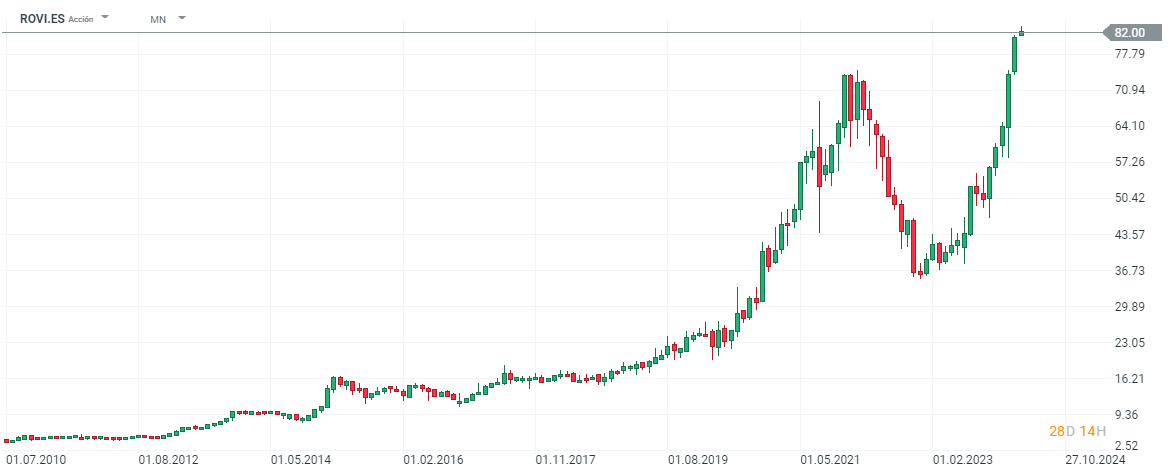The width and height of the screenshot is (1175, 476).
Task: Click the 77.79 price axis label
Action: coord(1129,54)
